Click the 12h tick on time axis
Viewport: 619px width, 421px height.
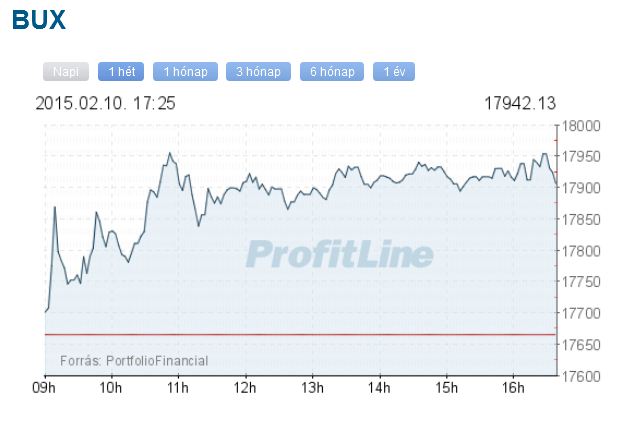245,387
